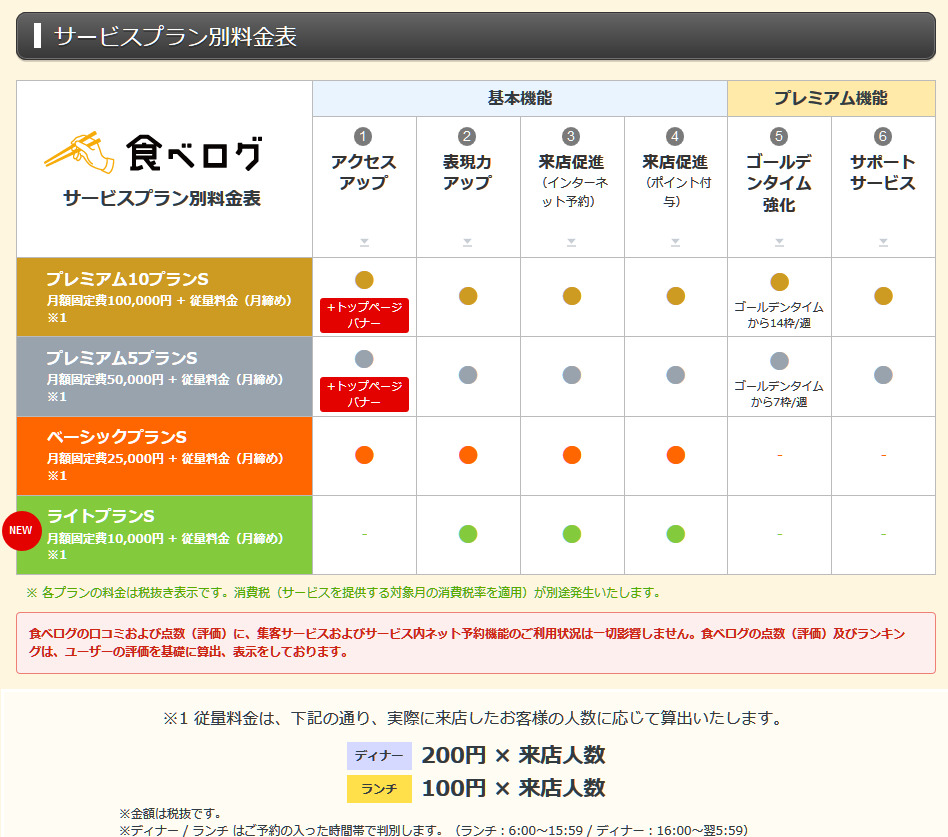Click the number 5 circle above ゴールデンタイム強化
948x837 pixels.
point(779,137)
